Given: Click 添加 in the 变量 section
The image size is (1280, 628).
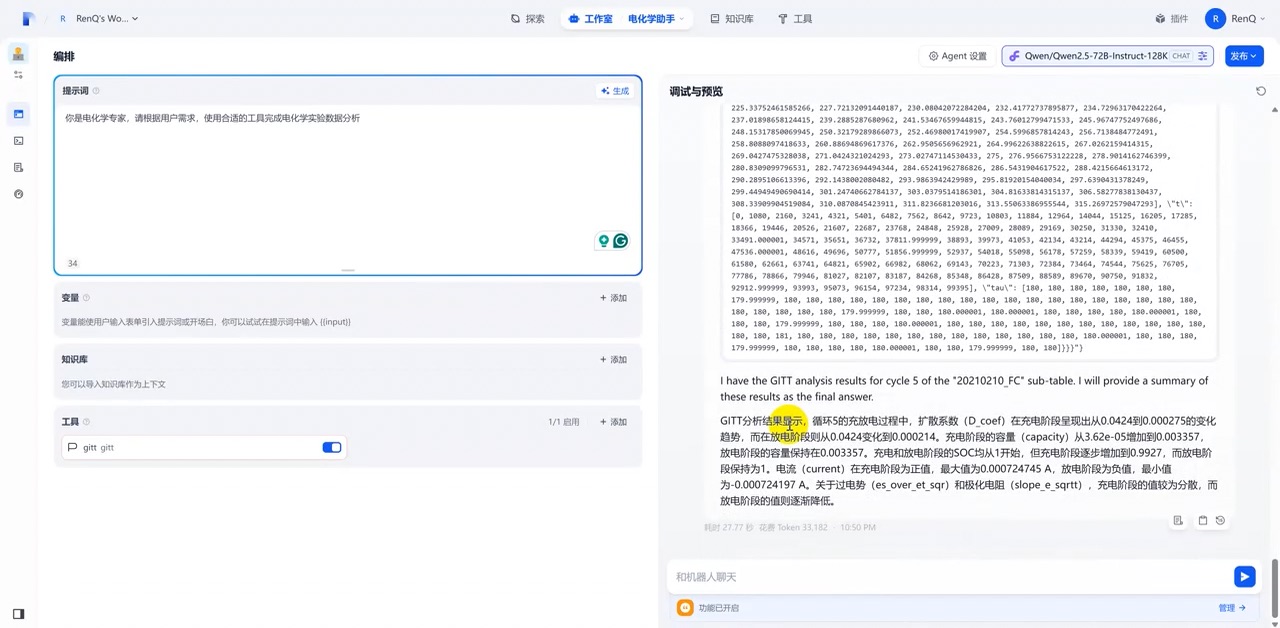Looking at the screenshot, I should coord(613,298).
